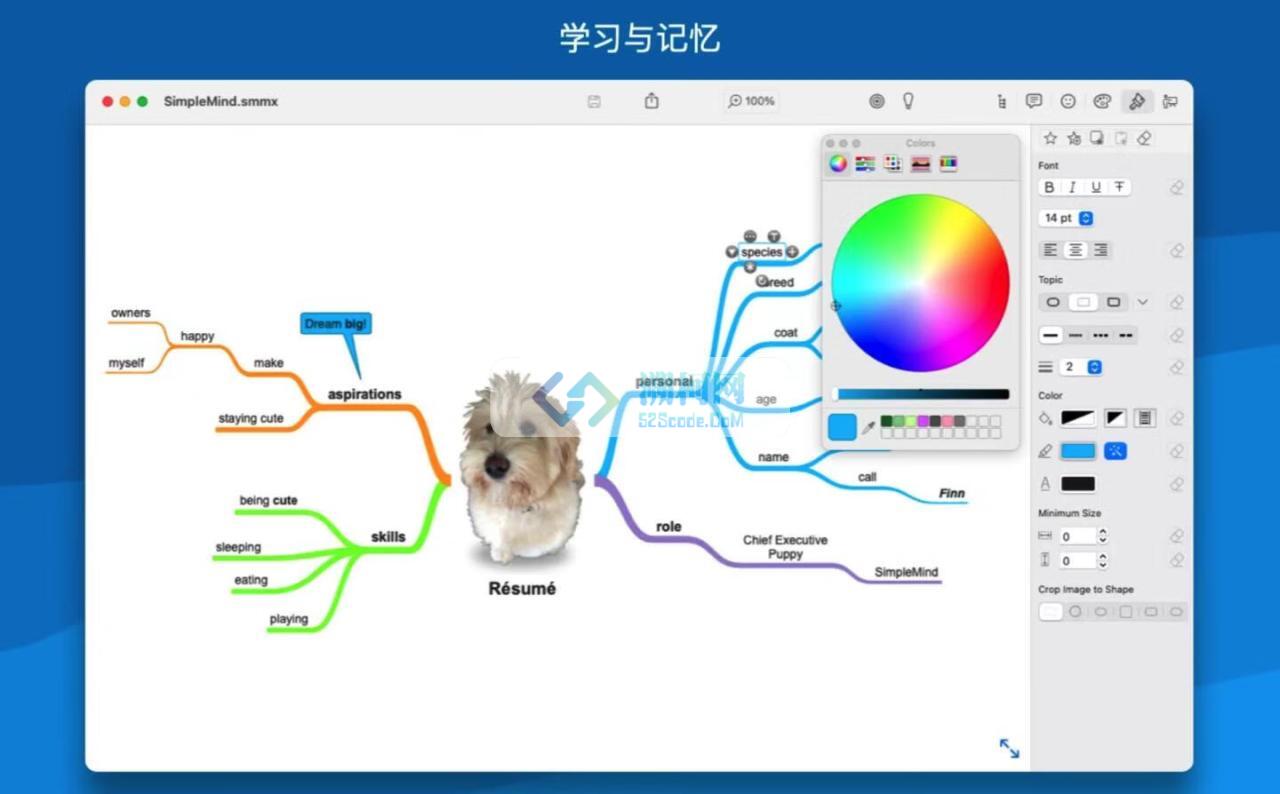The height and width of the screenshot is (794, 1280).
Task: Select the purple saved swatch
Action: click(x=923, y=421)
